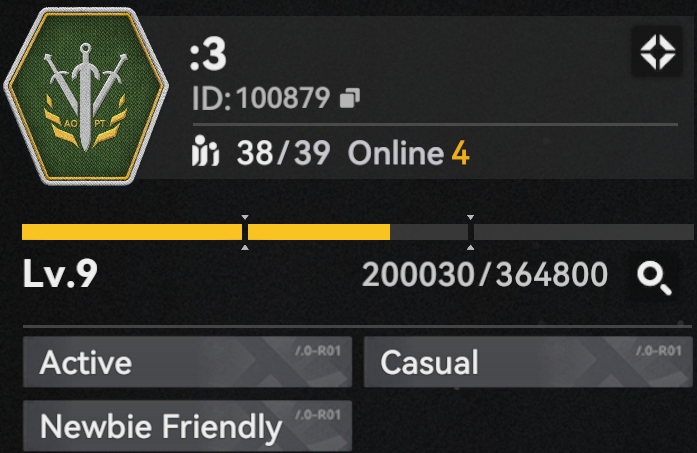The width and height of the screenshot is (697, 453).
Task: Click the first milestone marker on progress bar
Action: tap(245, 232)
